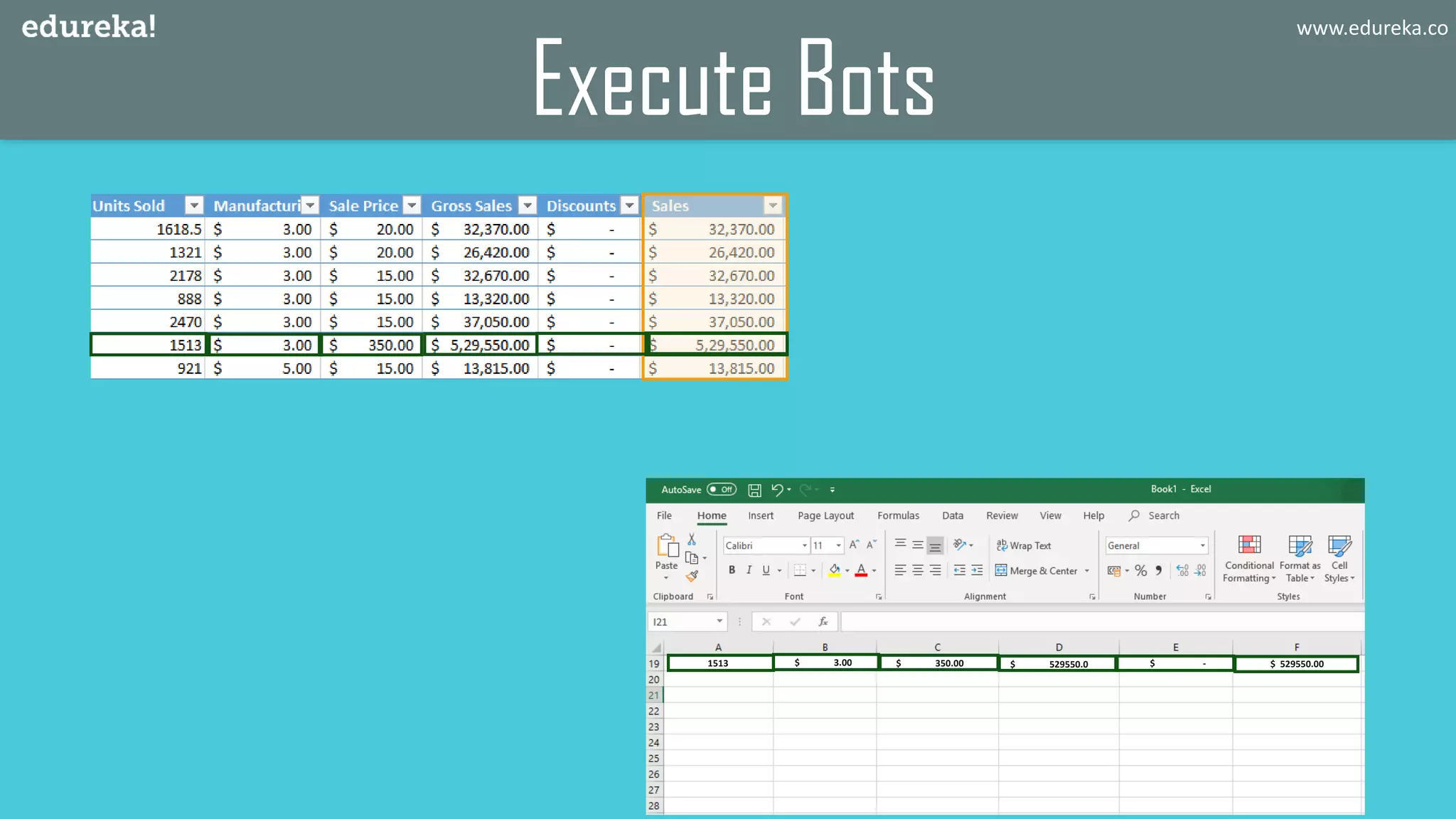Click the Increase Font Size icon
The width and height of the screenshot is (1456, 819).
tap(854, 545)
